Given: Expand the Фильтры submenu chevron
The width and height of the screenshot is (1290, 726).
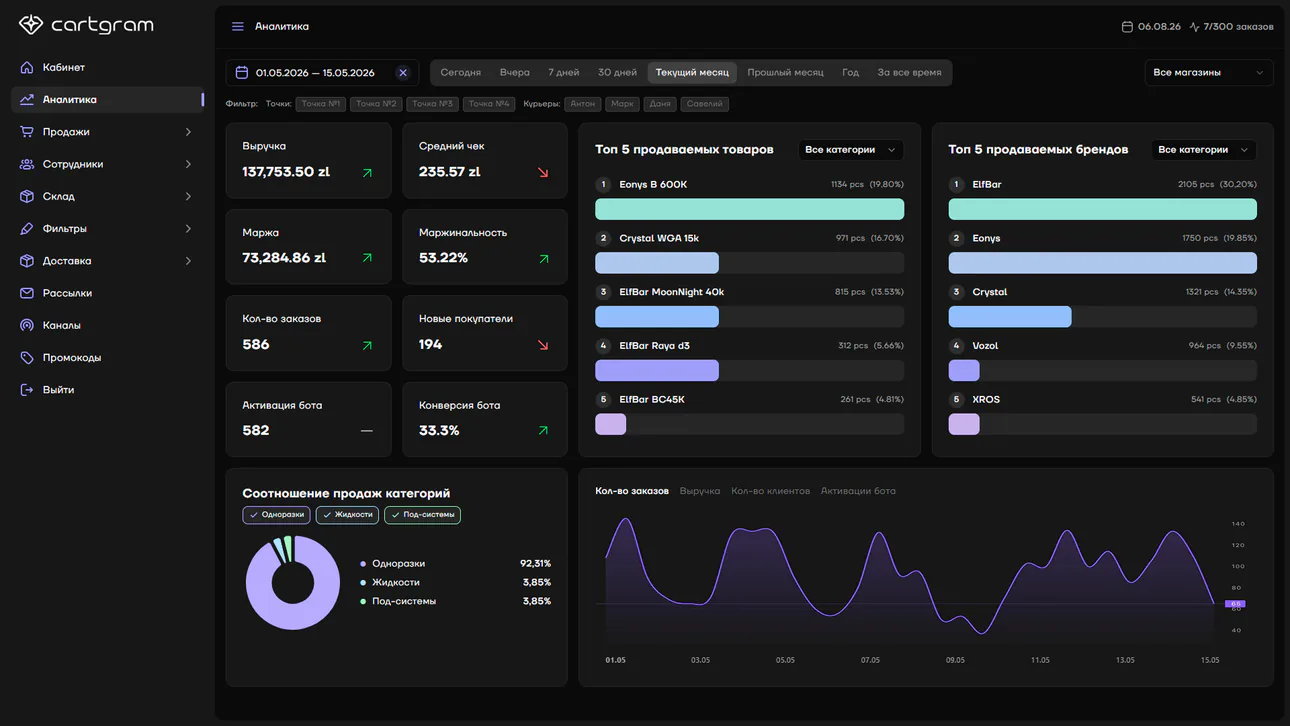Looking at the screenshot, I should click(x=188, y=229).
